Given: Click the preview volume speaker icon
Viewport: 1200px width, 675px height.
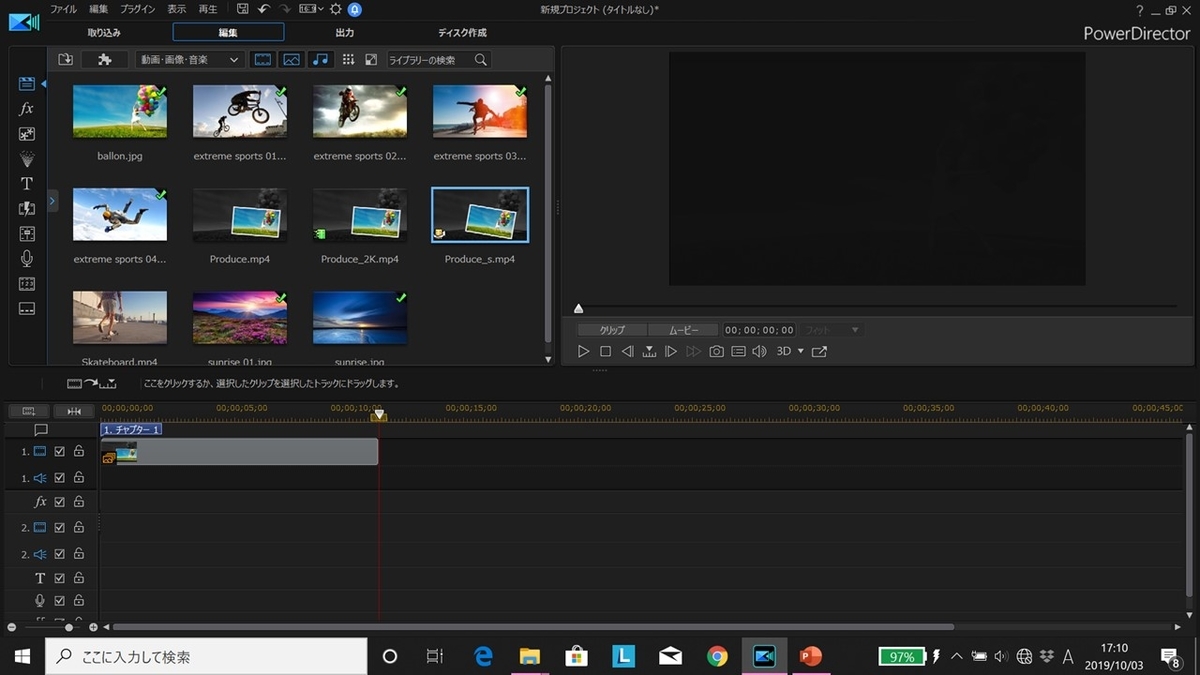Looking at the screenshot, I should tap(759, 351).
